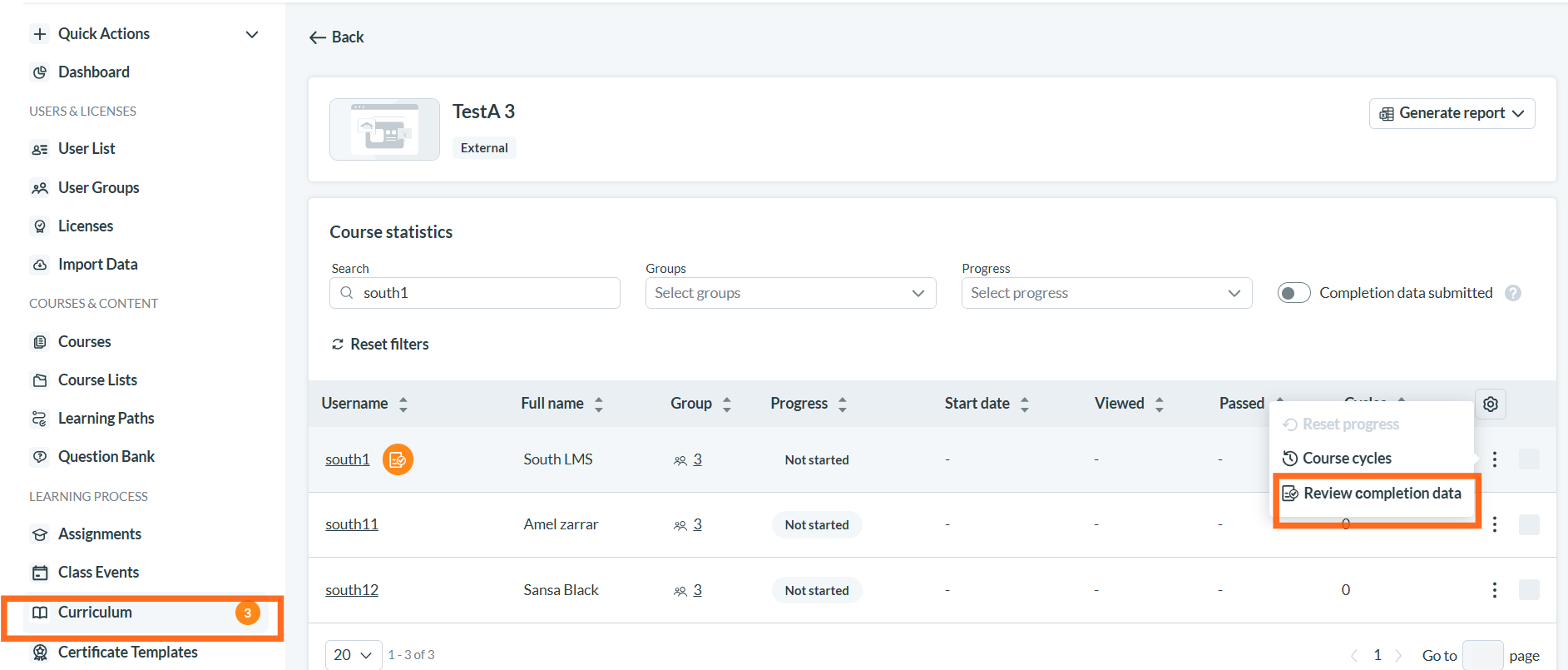
Task: Click the User Groups sidebar icon
Action: pos(39,188)
